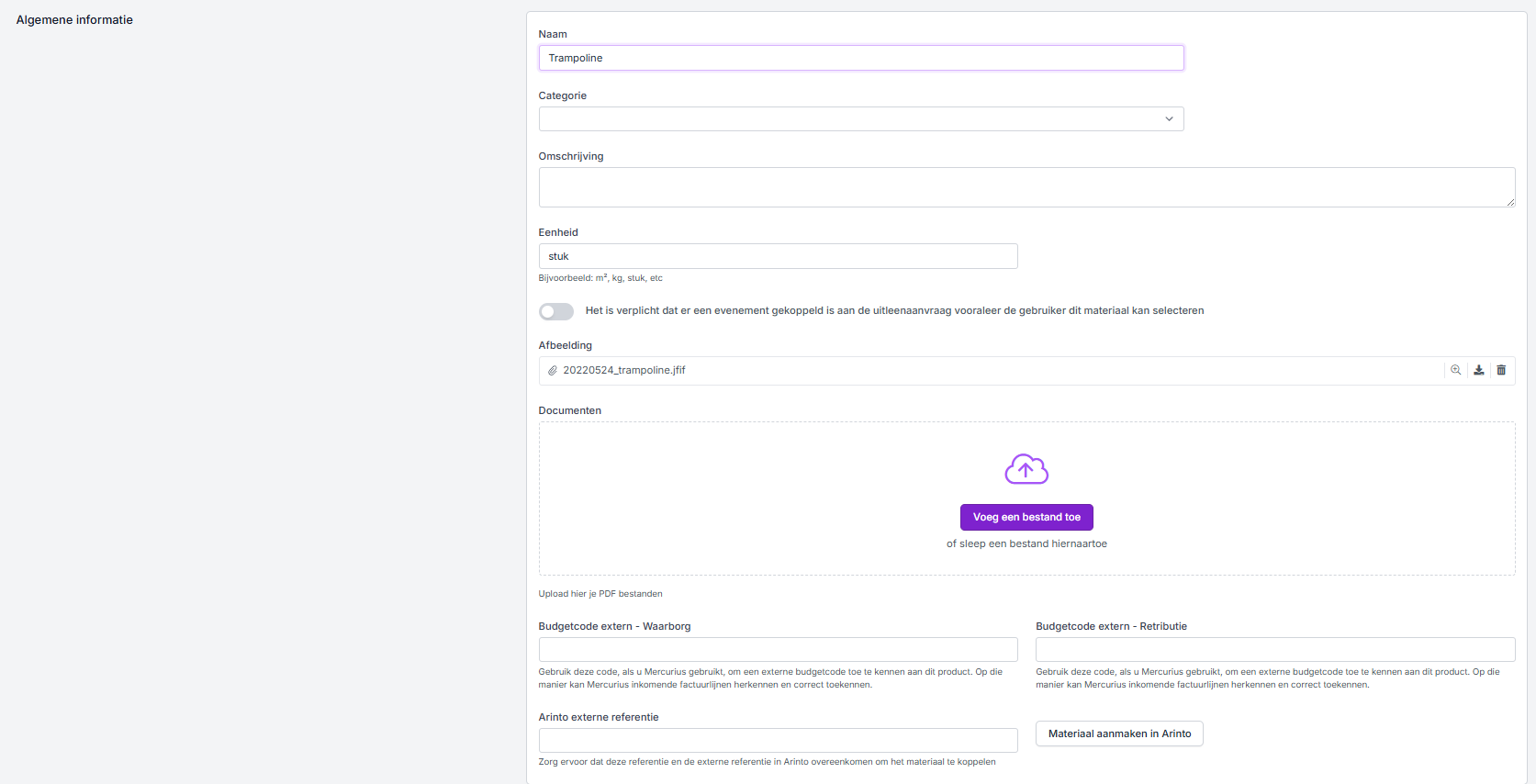Click the Categorie dropdown chevron arrow
The image size is (1536, 784).
(1169, 119)
